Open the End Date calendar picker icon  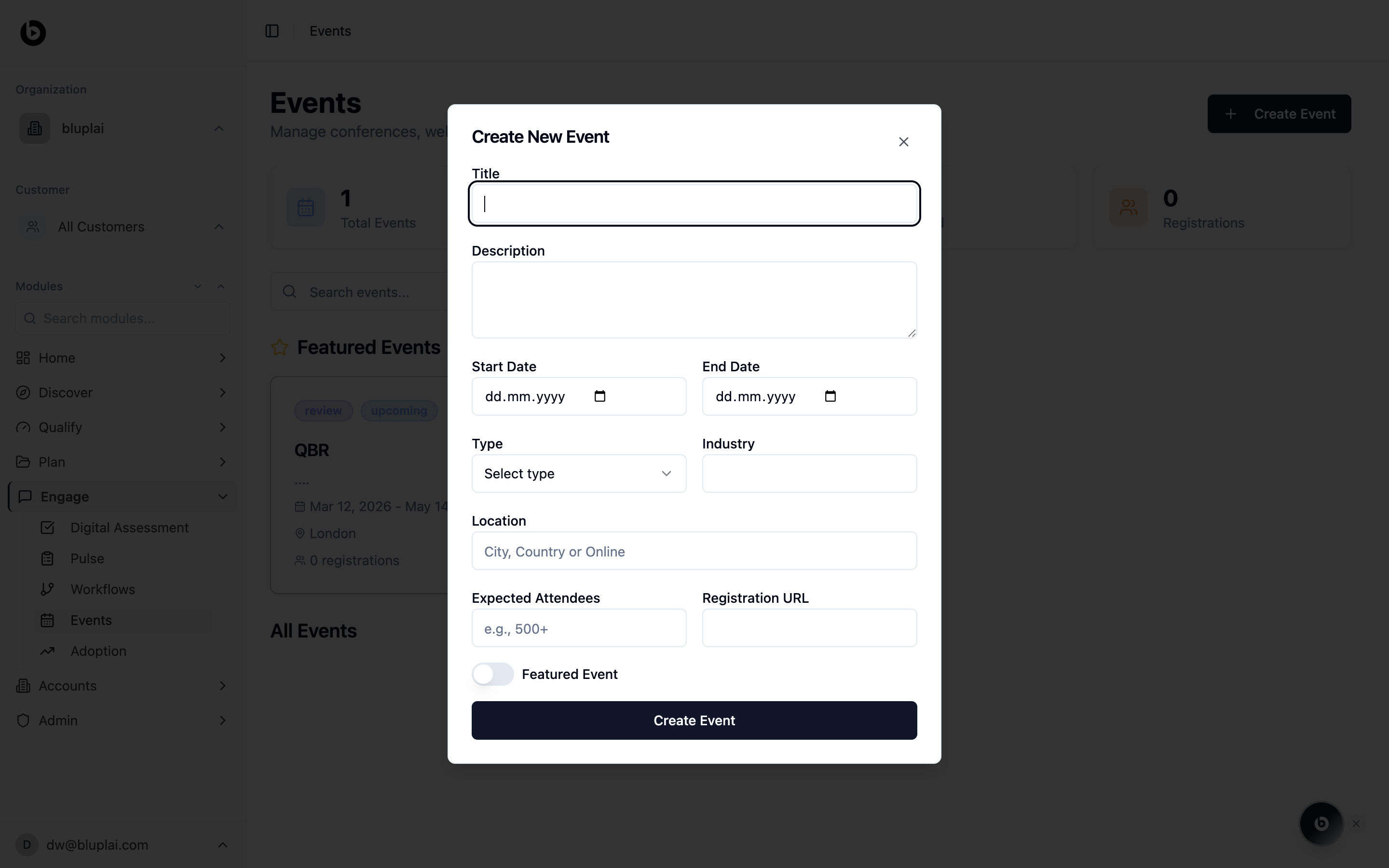click(x=830, y=396)
